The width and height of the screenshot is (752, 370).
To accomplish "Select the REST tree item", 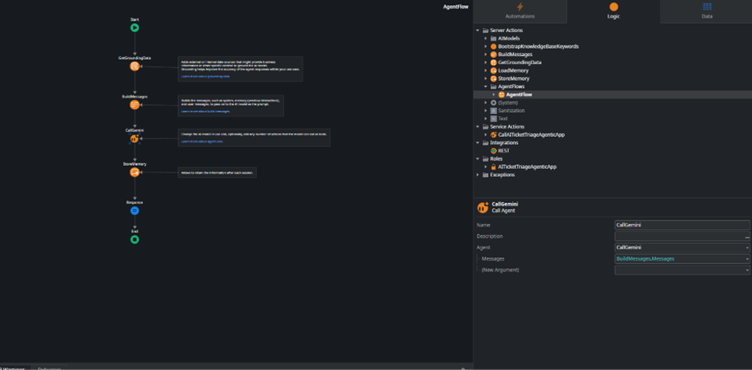I will 504,151.
